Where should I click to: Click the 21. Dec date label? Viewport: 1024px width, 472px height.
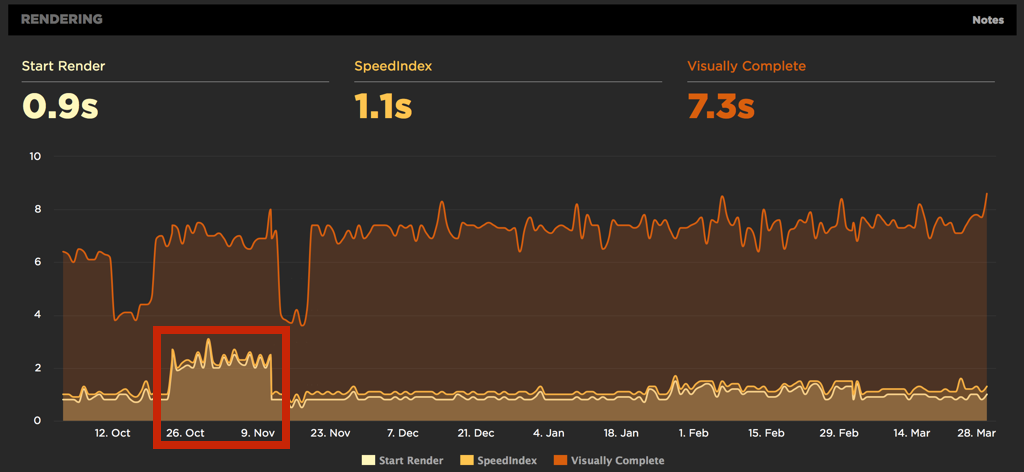click(x=476, y=433)
